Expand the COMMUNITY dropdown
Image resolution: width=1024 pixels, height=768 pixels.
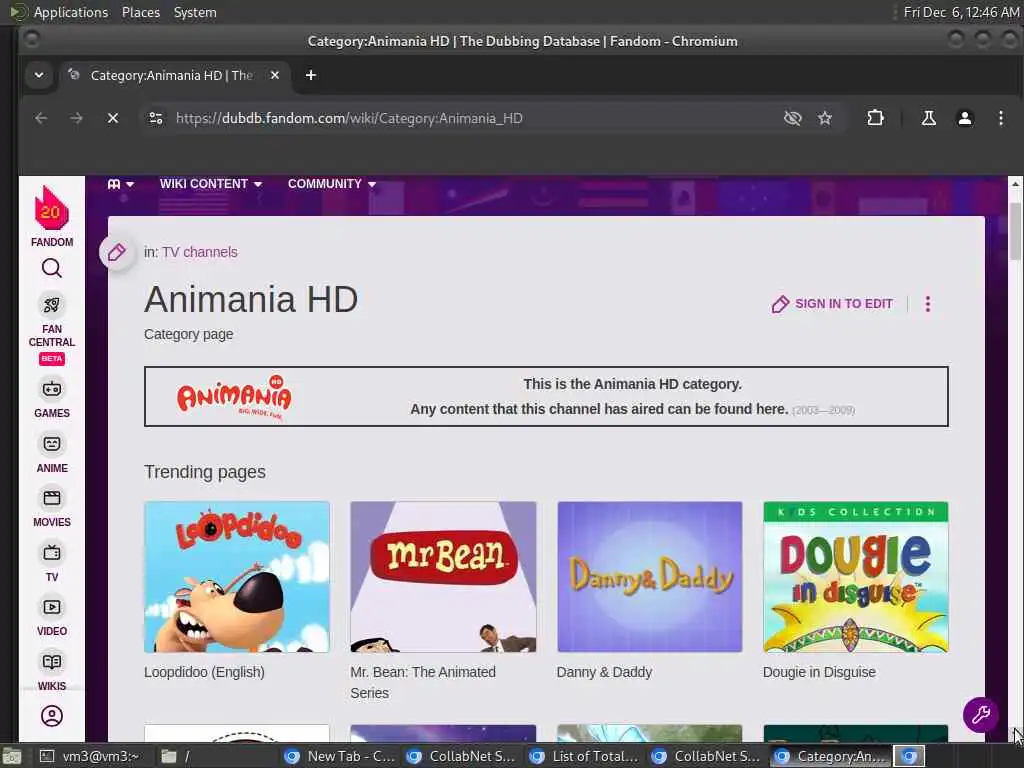pyautogui.click(x=332, y=184)
